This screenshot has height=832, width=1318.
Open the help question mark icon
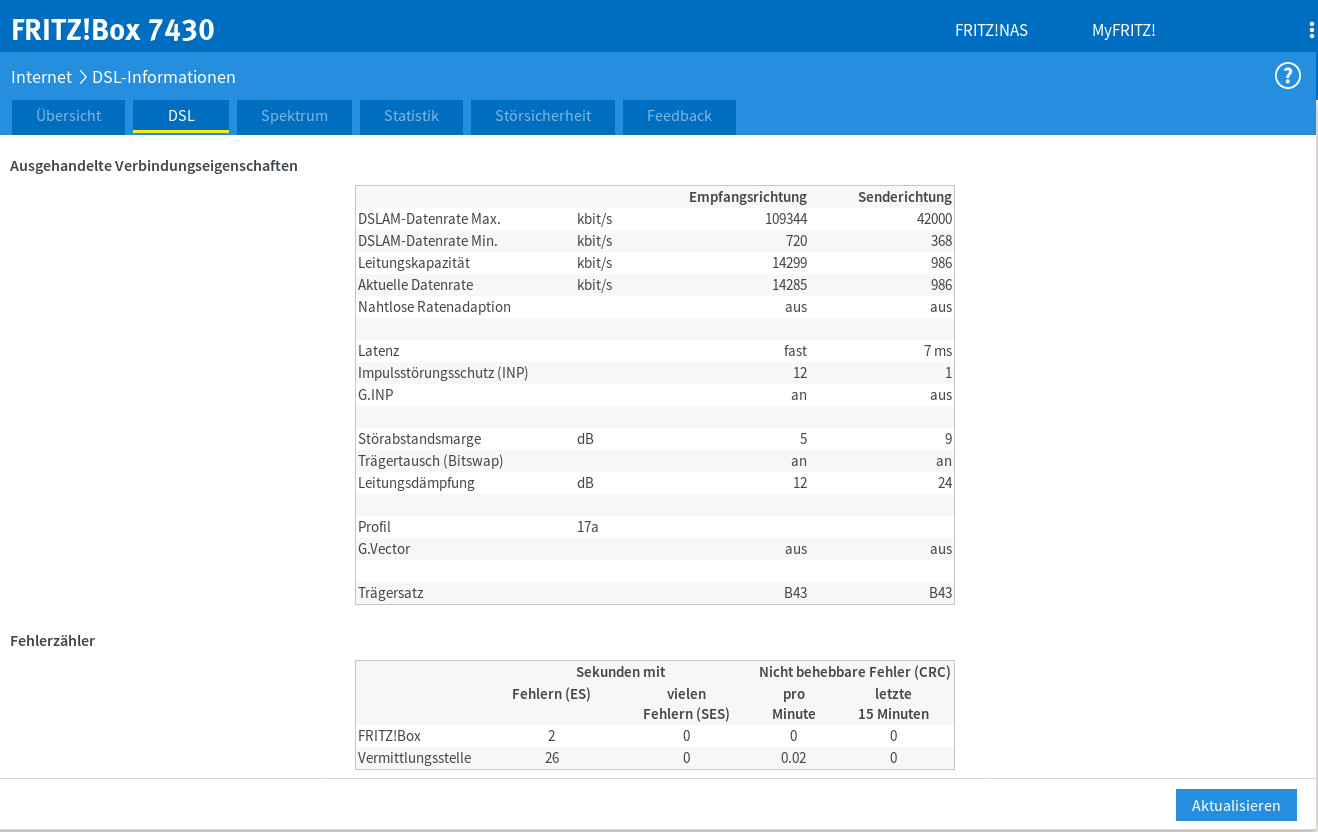coord(1287,76)
